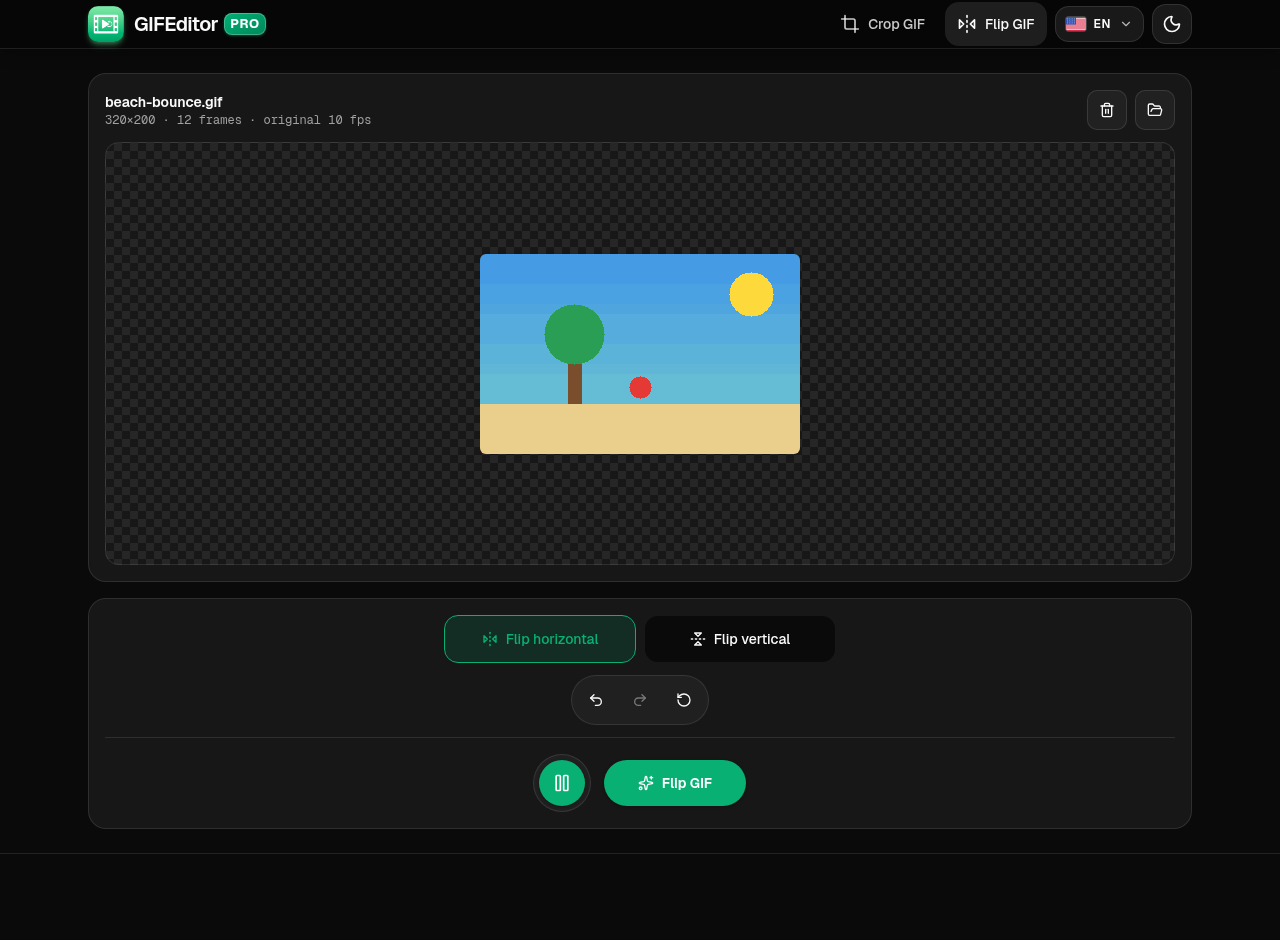
Task: Toggle dark mode with moon icon
Action: (1172, 24)
